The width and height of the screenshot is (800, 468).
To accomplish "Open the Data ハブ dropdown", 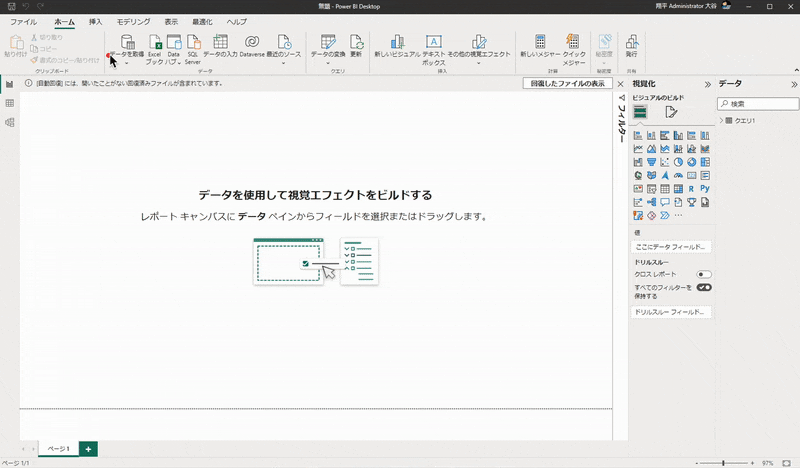I will [x=179, y=62].
